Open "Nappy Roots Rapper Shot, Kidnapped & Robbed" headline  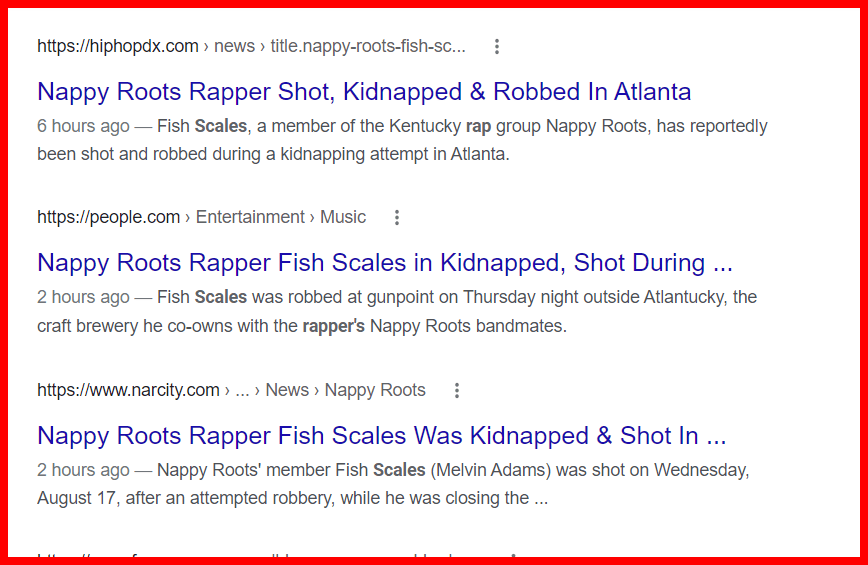coord(364,92)
